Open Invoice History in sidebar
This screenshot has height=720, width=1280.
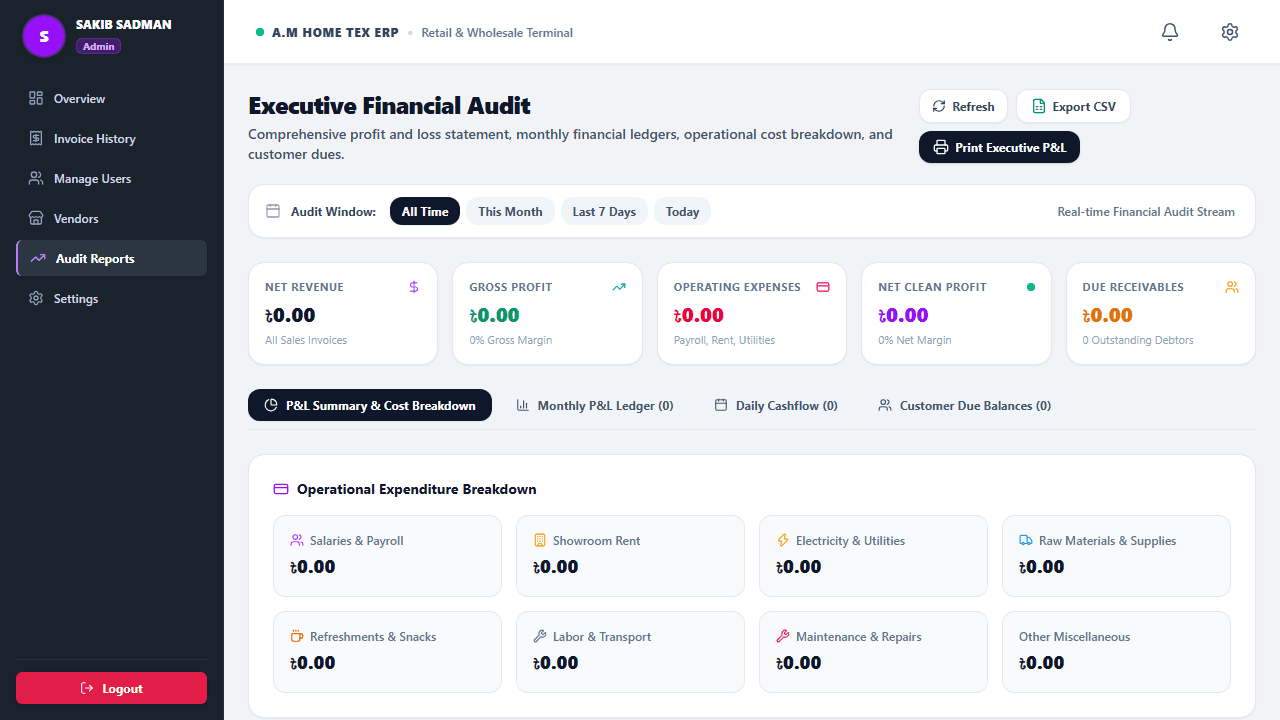tap(112, 138)
